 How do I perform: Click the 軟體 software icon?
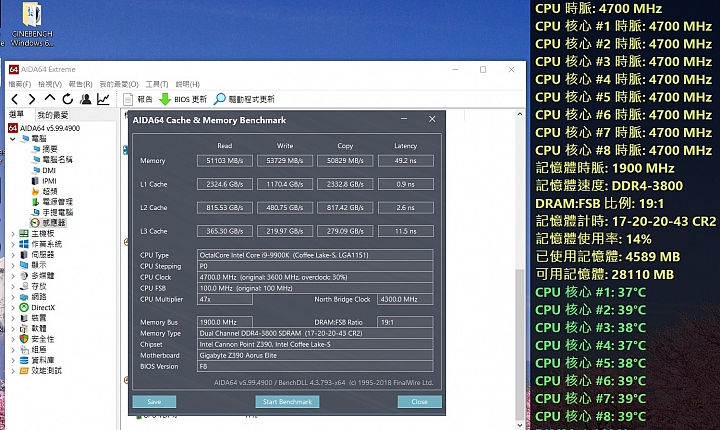tap(24, 328)
